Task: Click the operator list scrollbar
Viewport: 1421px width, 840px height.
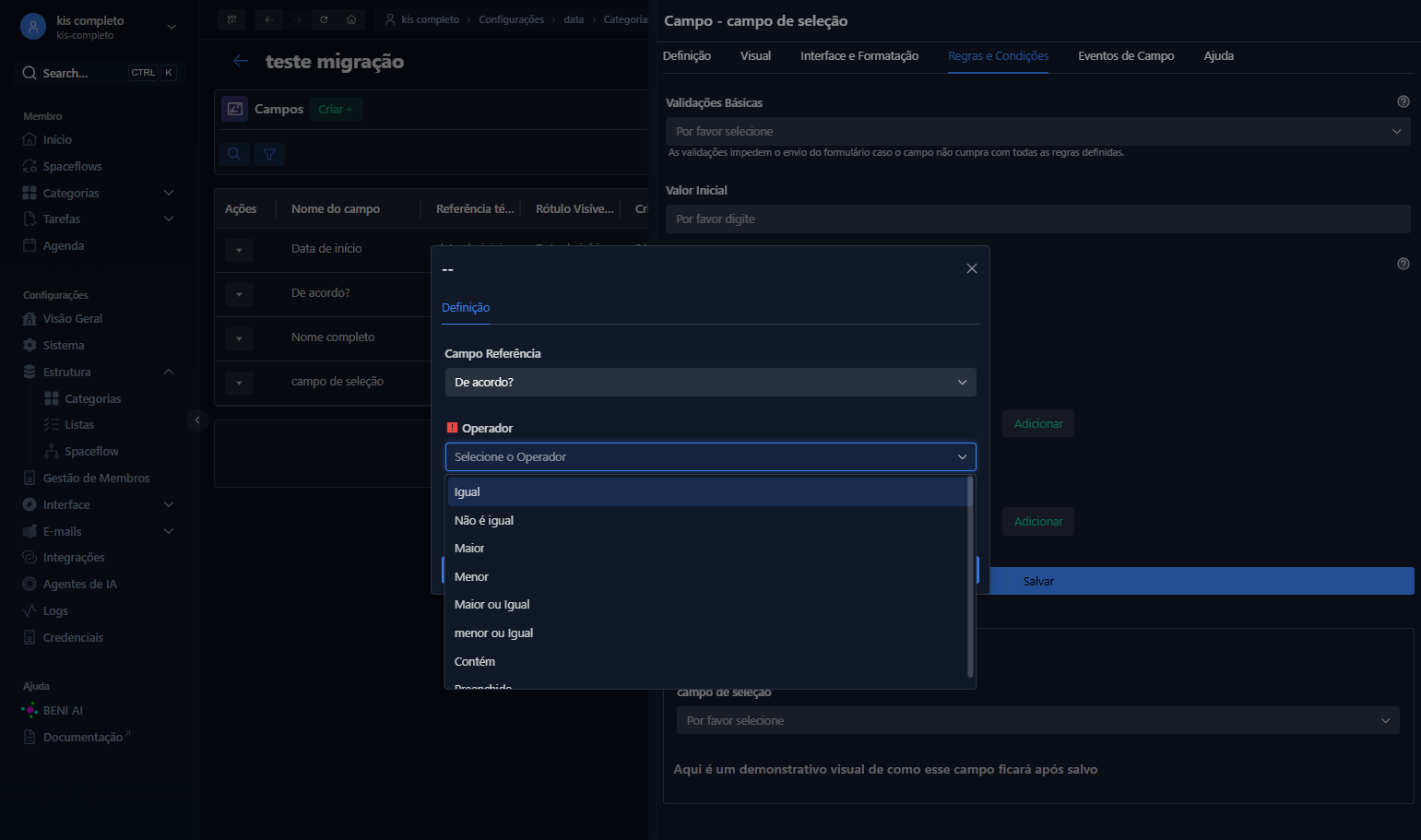Action: click(970, 576)
